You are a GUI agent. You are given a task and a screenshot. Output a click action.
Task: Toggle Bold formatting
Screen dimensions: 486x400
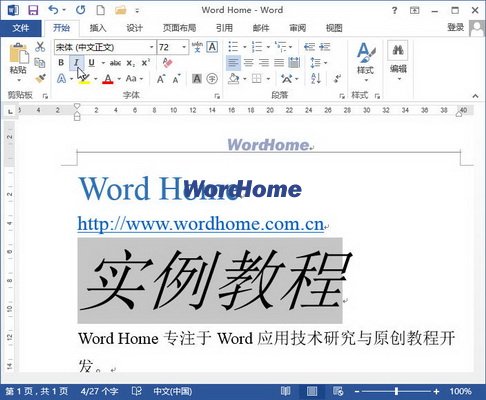[61, 63]
